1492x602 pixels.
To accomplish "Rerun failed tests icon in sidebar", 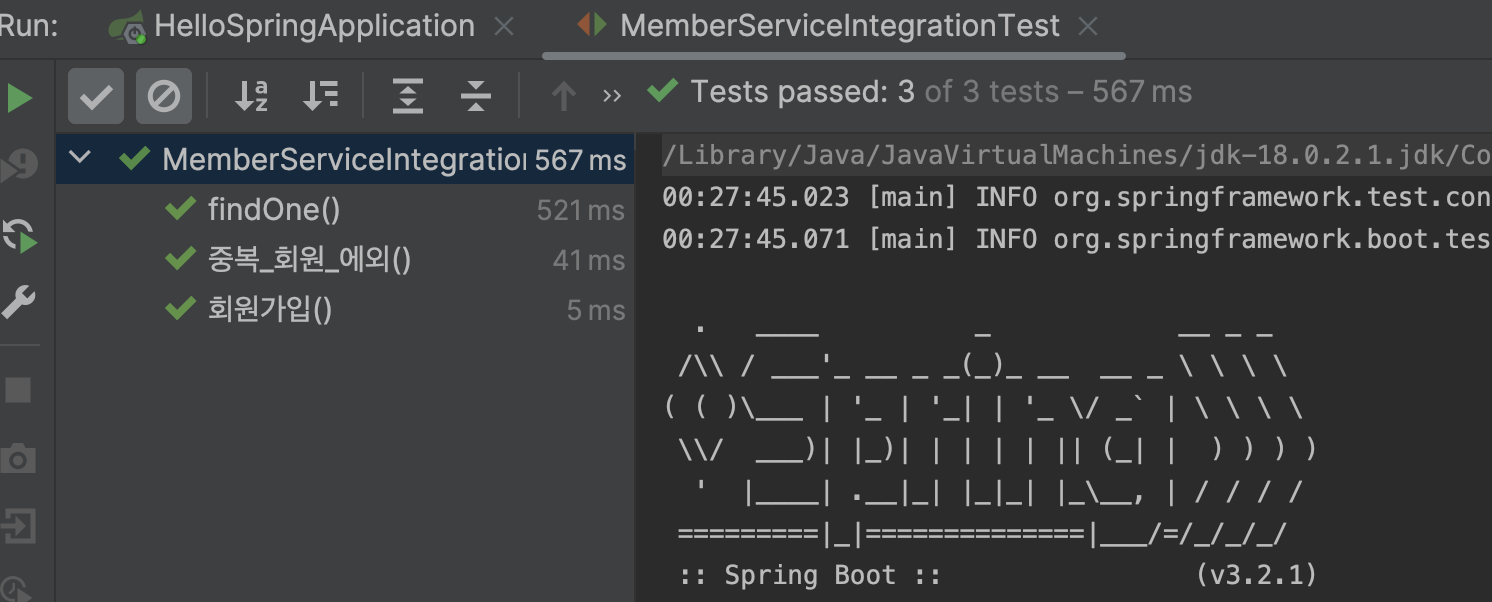I will [x=19, y=167].
